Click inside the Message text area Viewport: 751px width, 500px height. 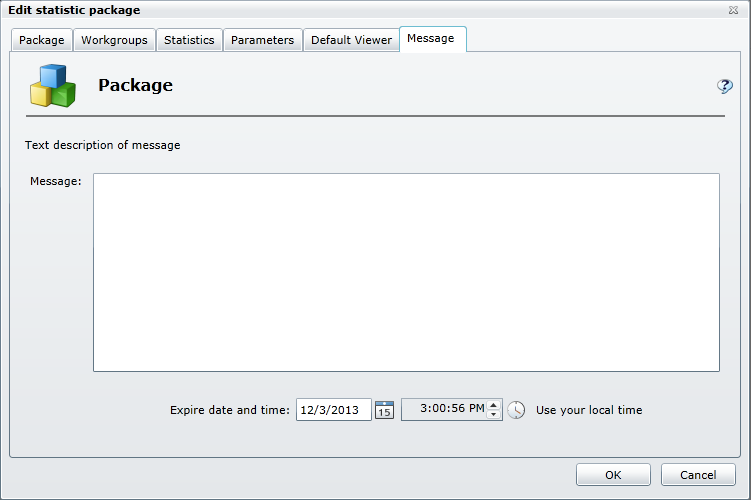point(406,272)
